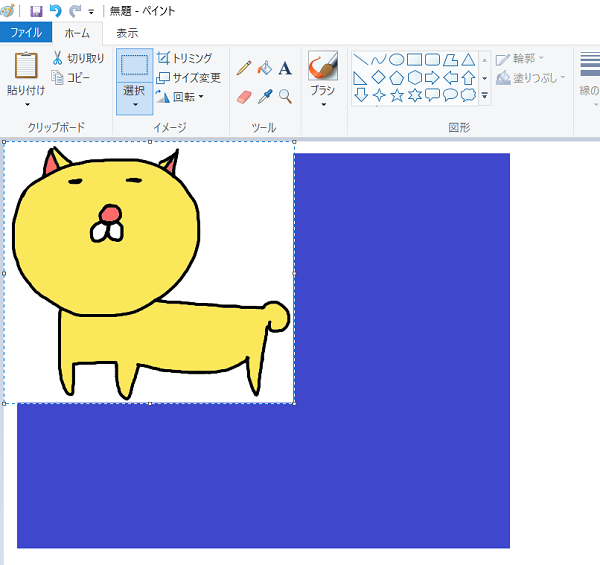Open the 輪郭 outline dropdown
The width and height of the screenshot is (600, 565).
pyautogui.click(x=519, y=59)
